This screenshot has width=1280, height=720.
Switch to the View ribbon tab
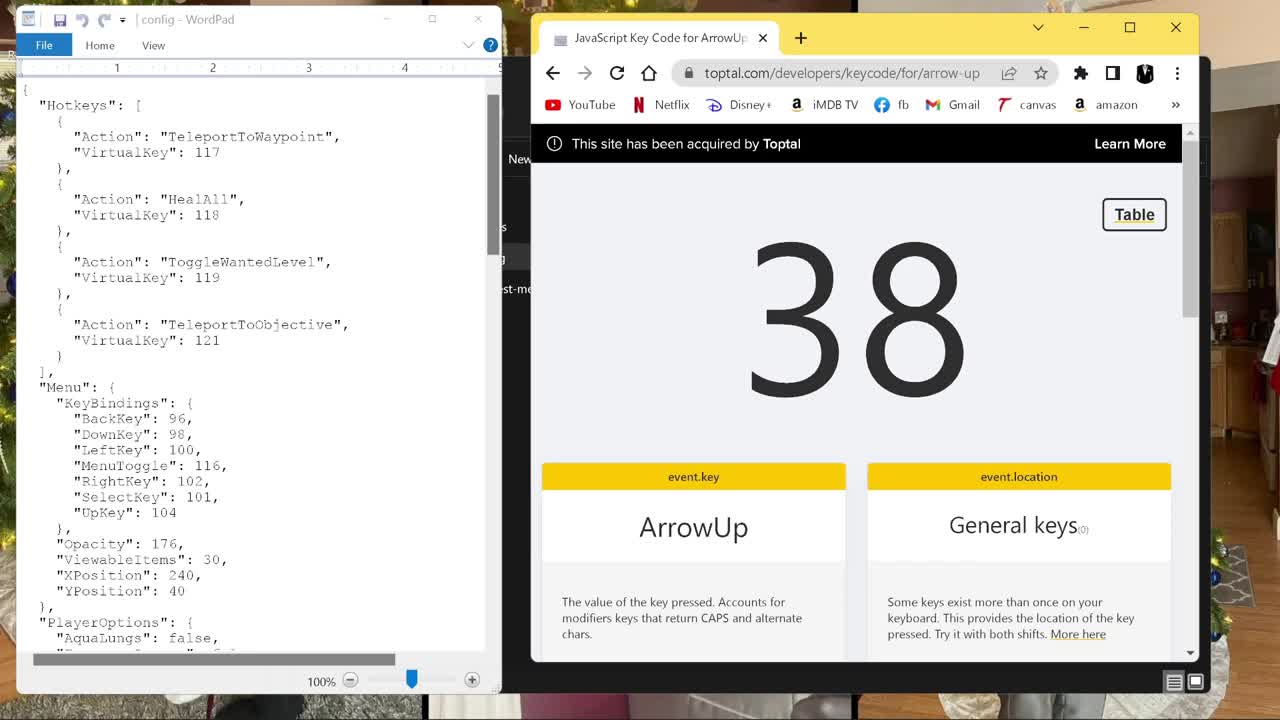(x=153, y=45)
